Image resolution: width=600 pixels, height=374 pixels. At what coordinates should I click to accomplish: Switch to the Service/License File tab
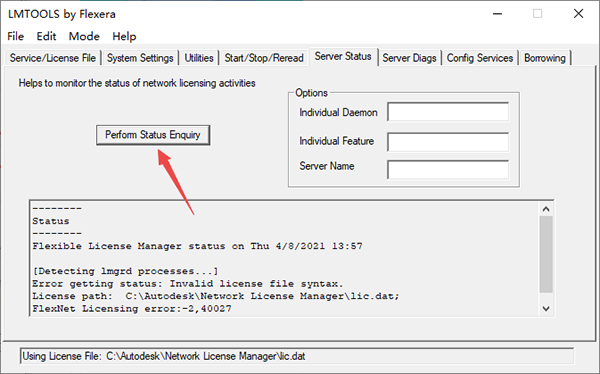(53, 58)
